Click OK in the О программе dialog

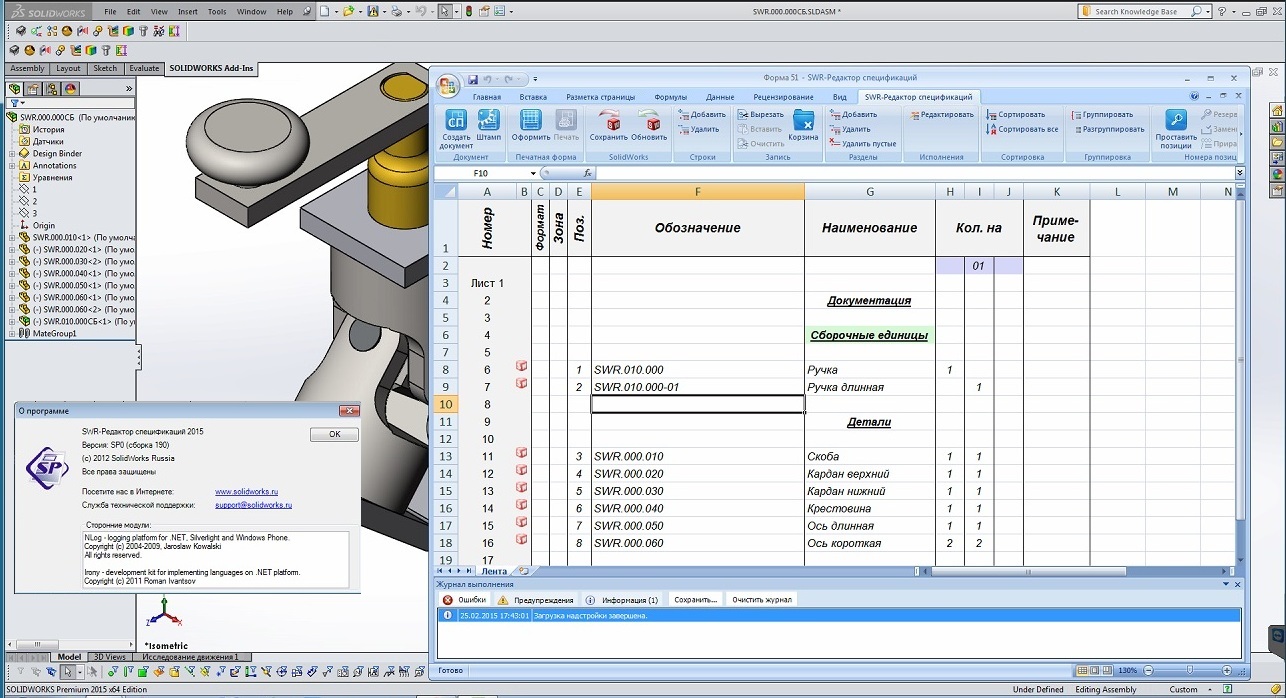[x=334, y=434]
